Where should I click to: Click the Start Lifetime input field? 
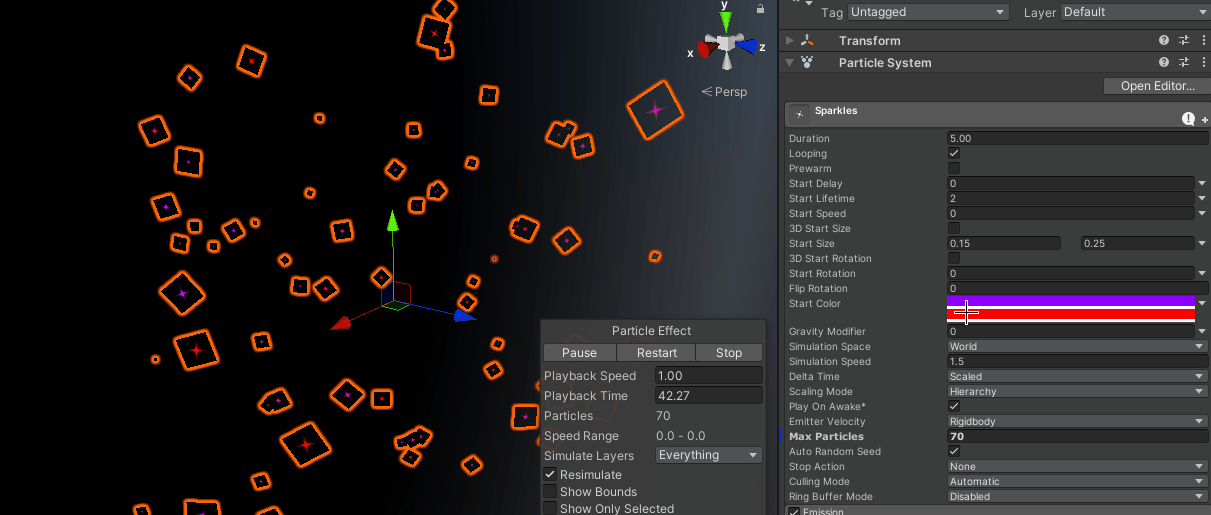pyautogui.click(x=1070, y=199)
